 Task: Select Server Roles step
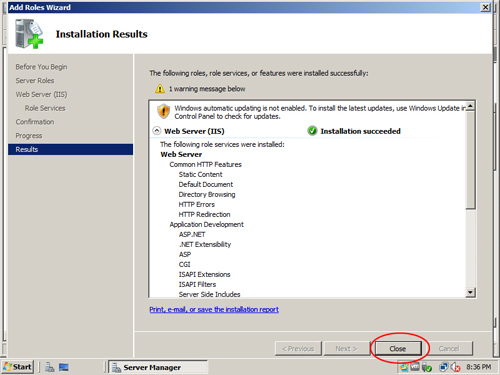click(x=35, y=81)
